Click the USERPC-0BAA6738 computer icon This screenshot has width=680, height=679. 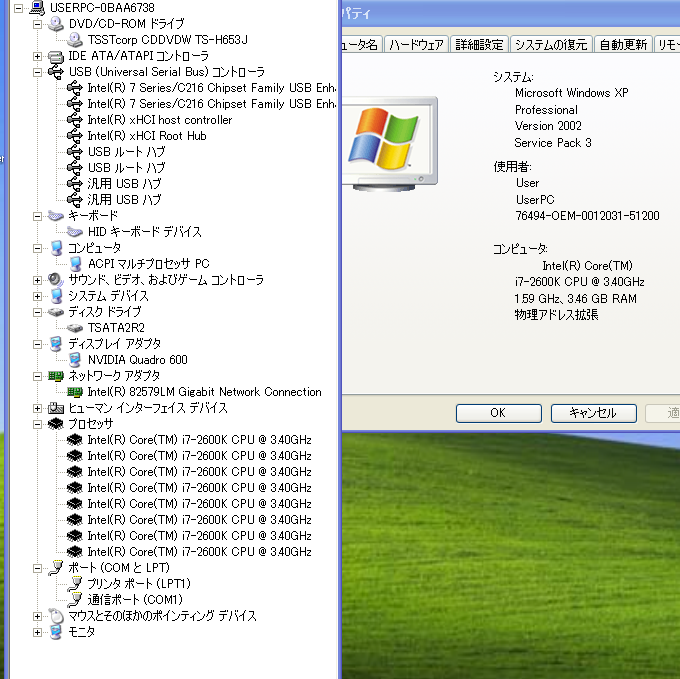click(x=37, y=8)
